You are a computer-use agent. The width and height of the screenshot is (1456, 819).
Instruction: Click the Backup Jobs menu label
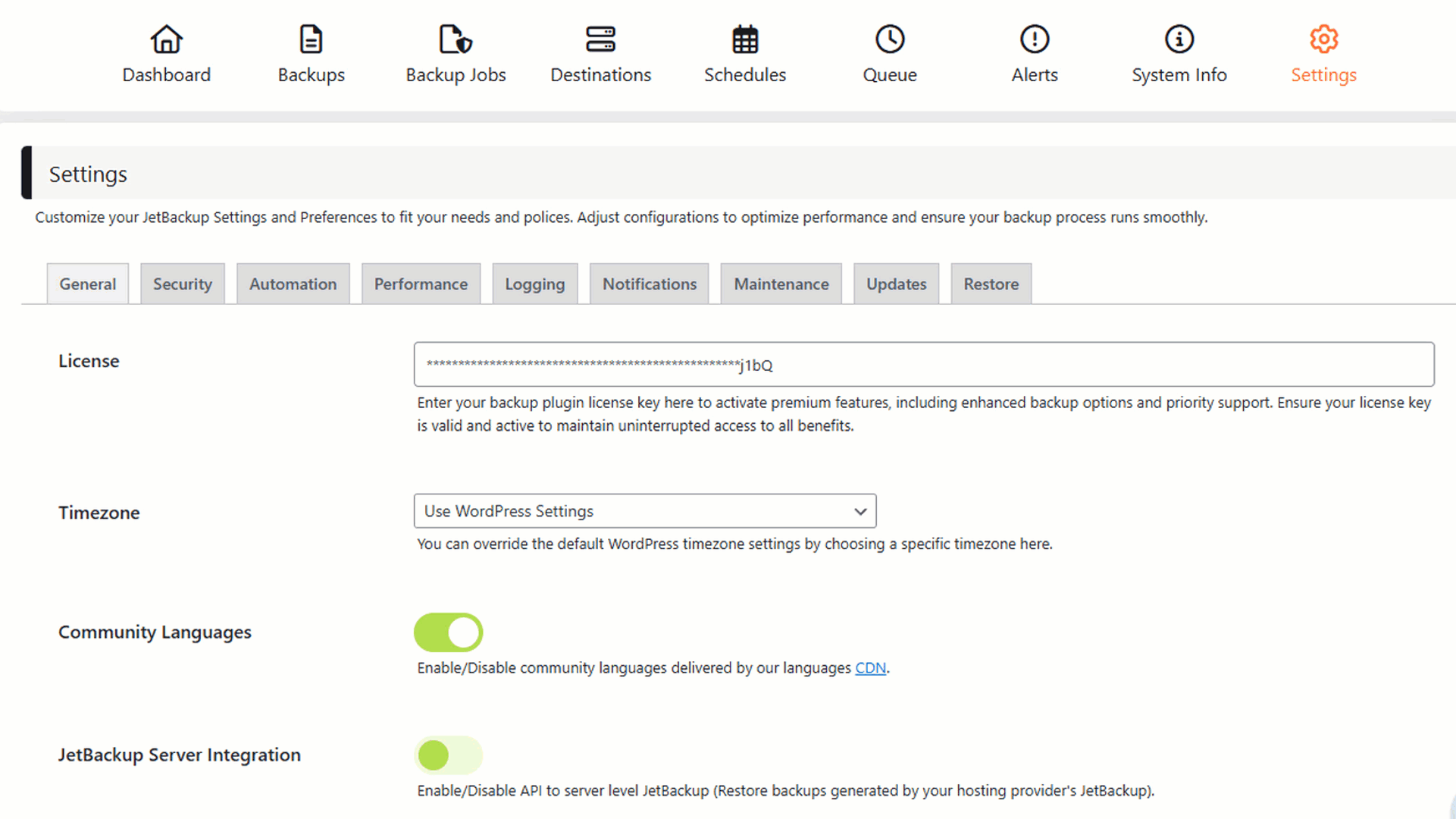click(x=456, y=75)
